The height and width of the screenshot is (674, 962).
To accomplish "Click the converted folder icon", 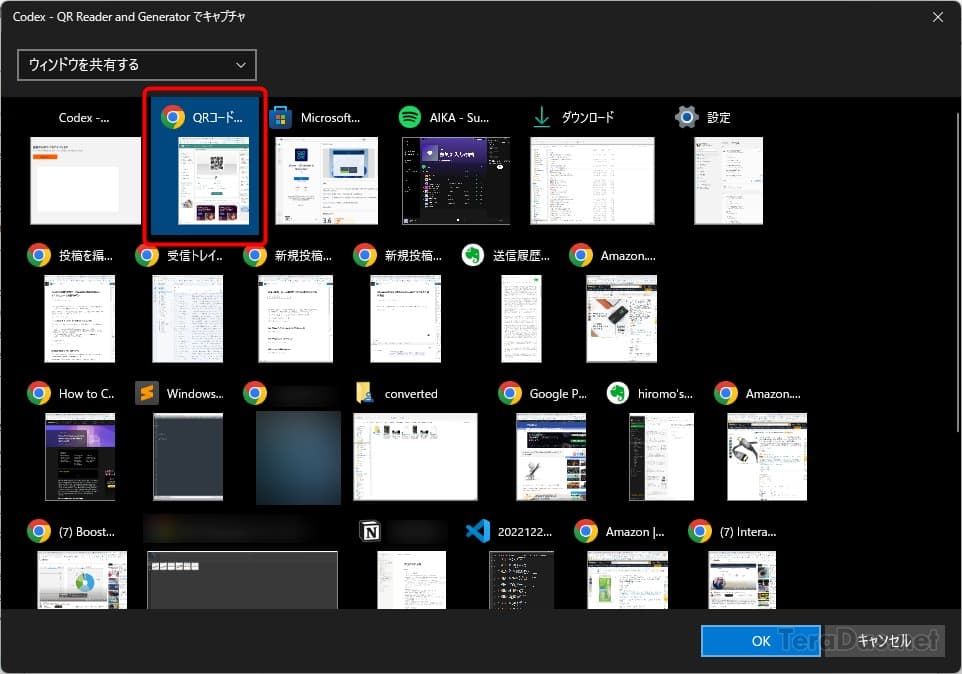I will (x=364, y=393).
